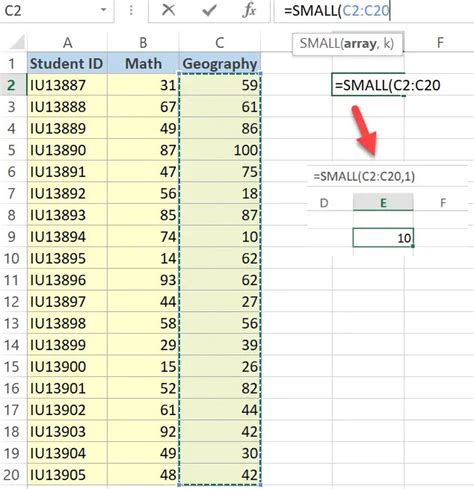Click Math score 14 for IU13895
This screenshot has height=489, width=474.
point(143,258)
